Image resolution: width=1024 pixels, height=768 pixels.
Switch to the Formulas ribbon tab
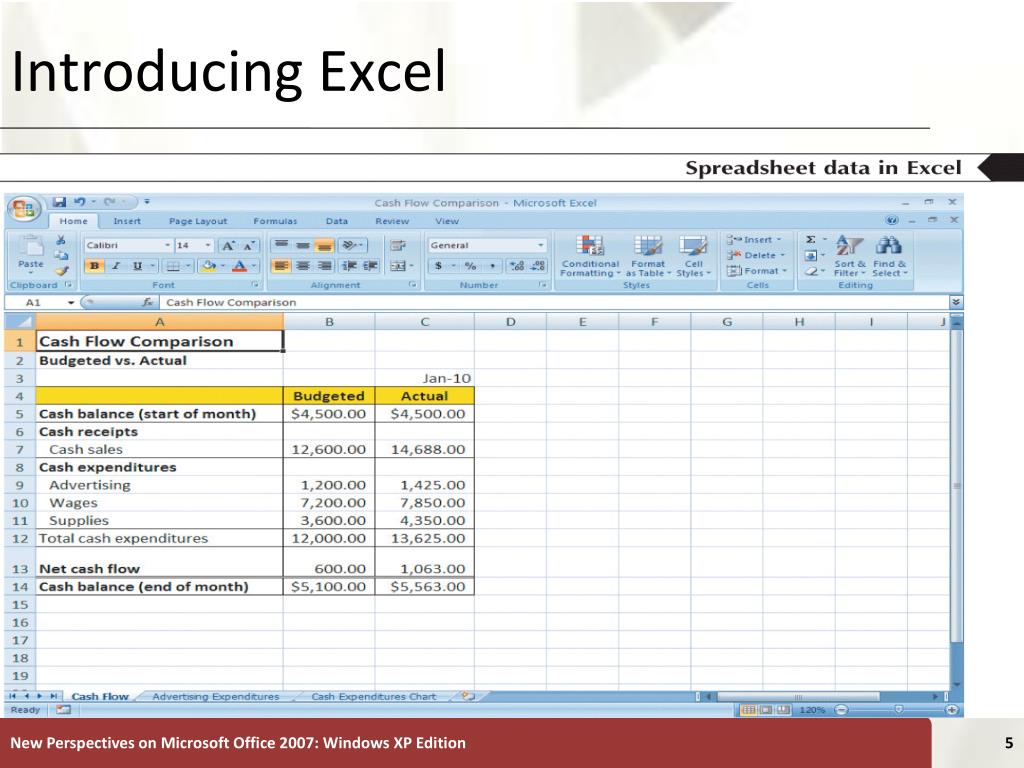tap(275, 221)
